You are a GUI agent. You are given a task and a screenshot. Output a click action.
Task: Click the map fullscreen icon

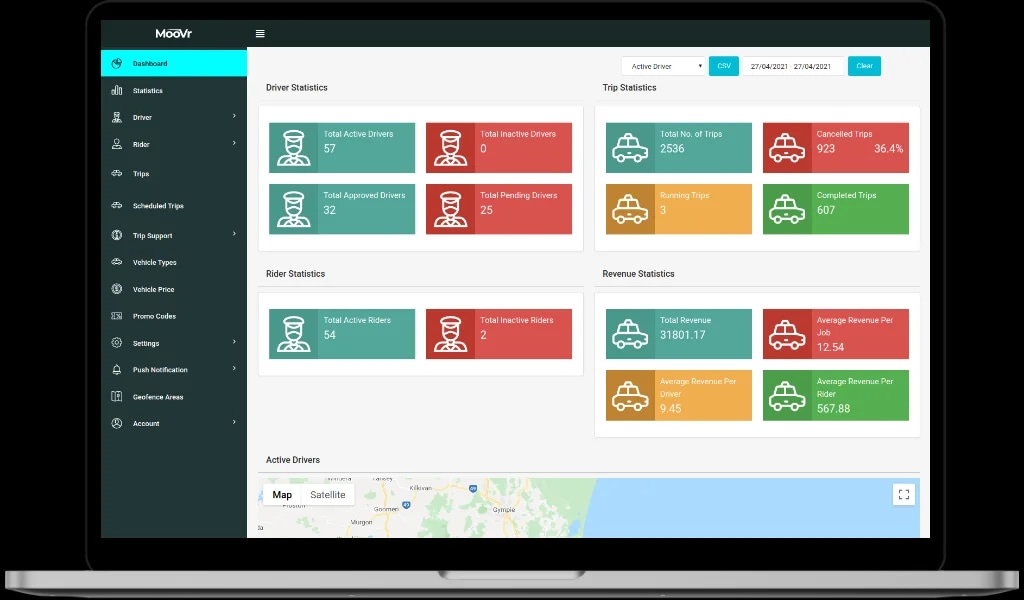coord(904,494)
